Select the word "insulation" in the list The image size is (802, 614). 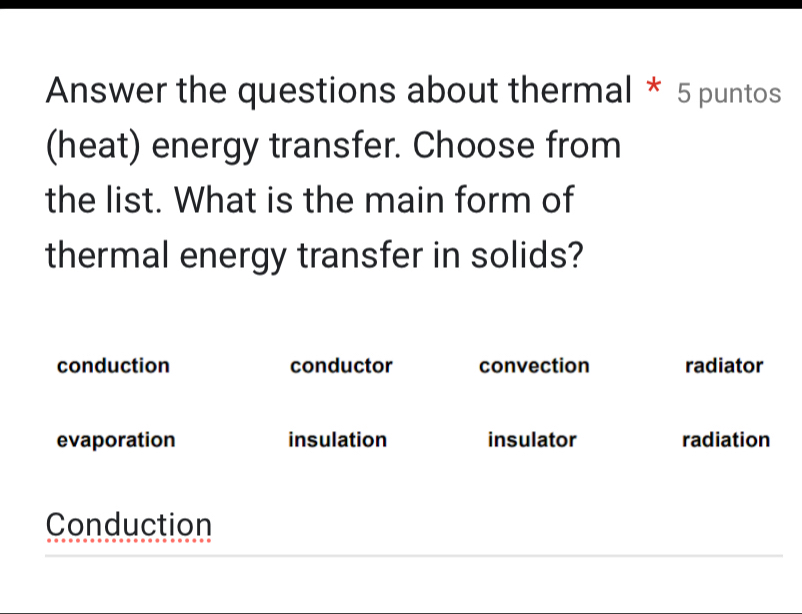click(337, 440)
